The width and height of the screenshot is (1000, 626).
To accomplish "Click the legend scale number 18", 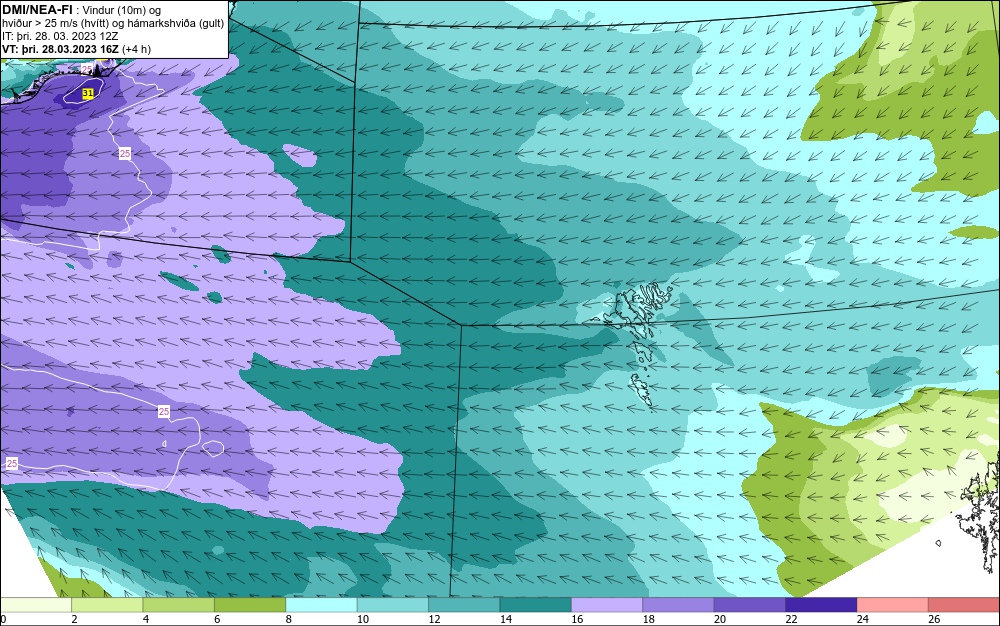I will [649, 619].
